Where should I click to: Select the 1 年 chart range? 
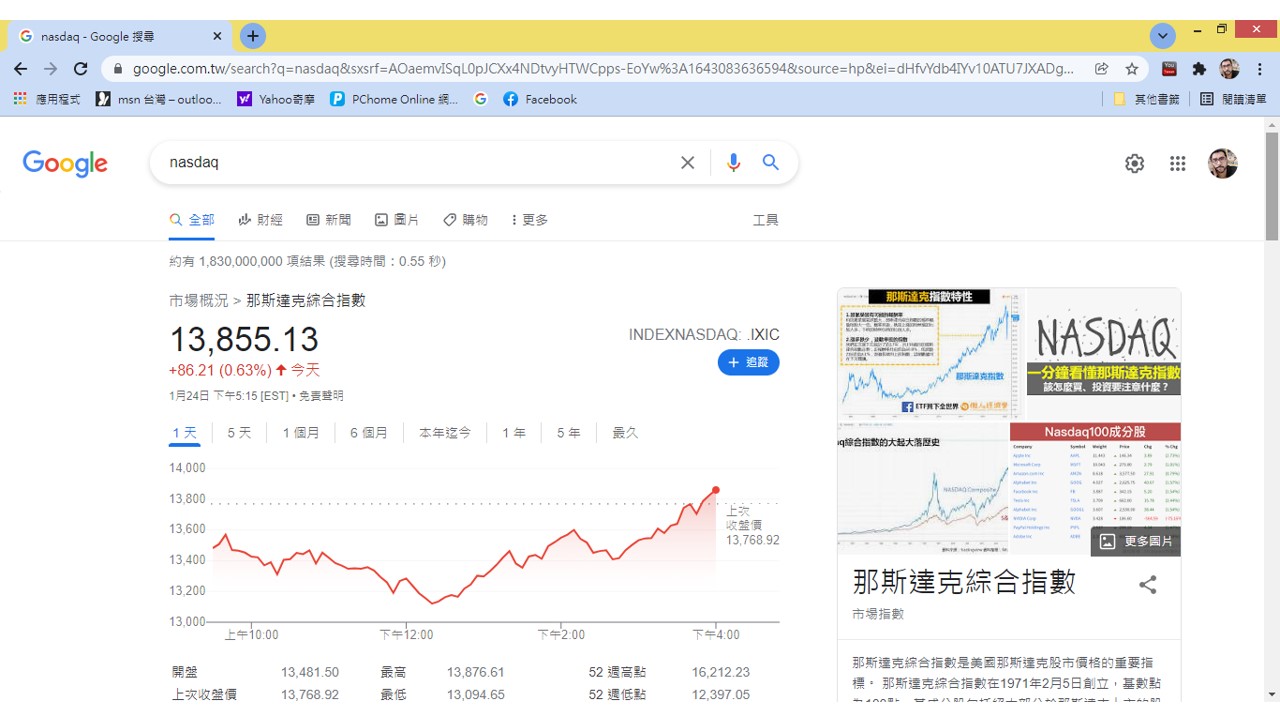(514, 433)
